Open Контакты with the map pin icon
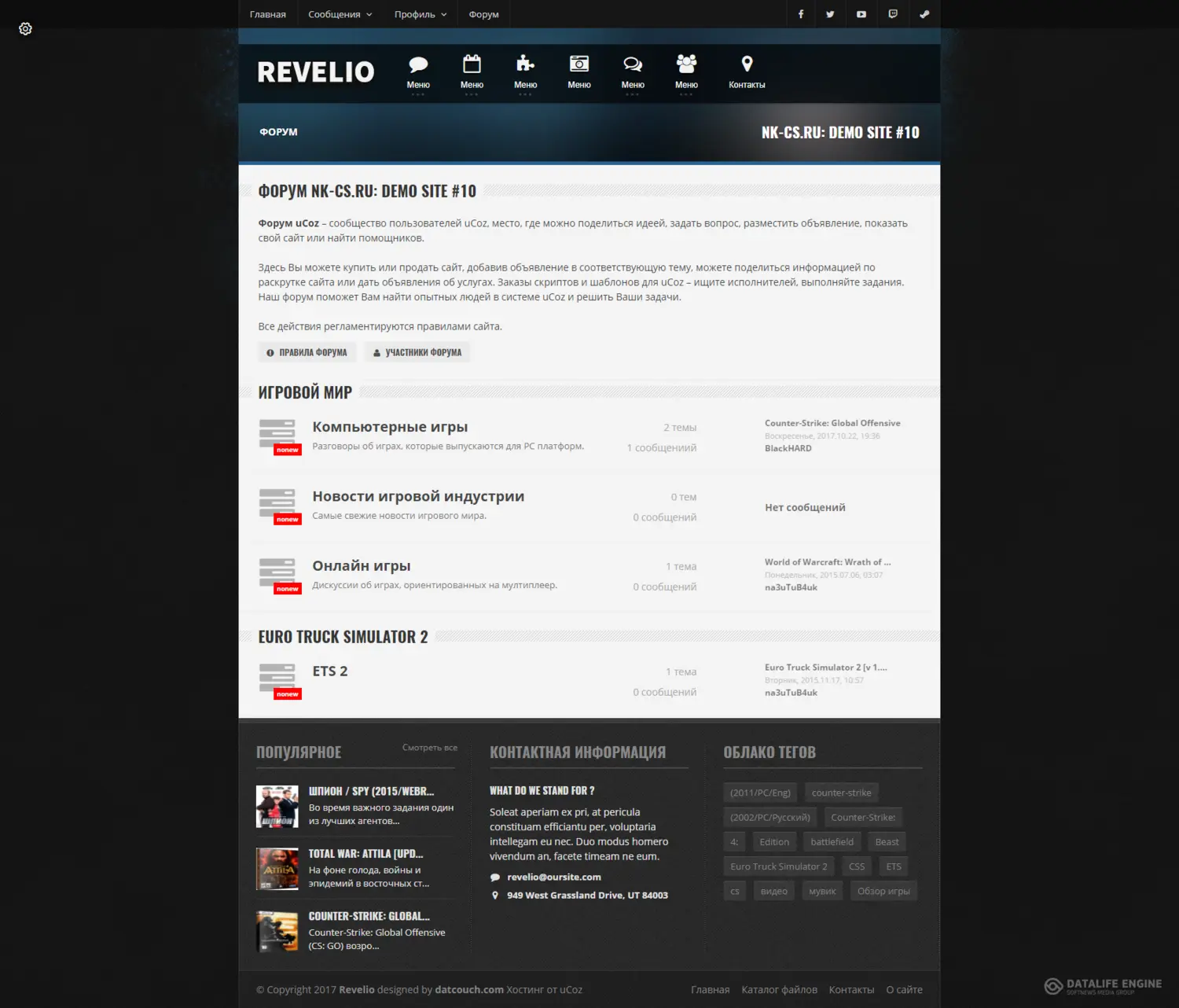The image size is (1179, 1008). [747, 72]
